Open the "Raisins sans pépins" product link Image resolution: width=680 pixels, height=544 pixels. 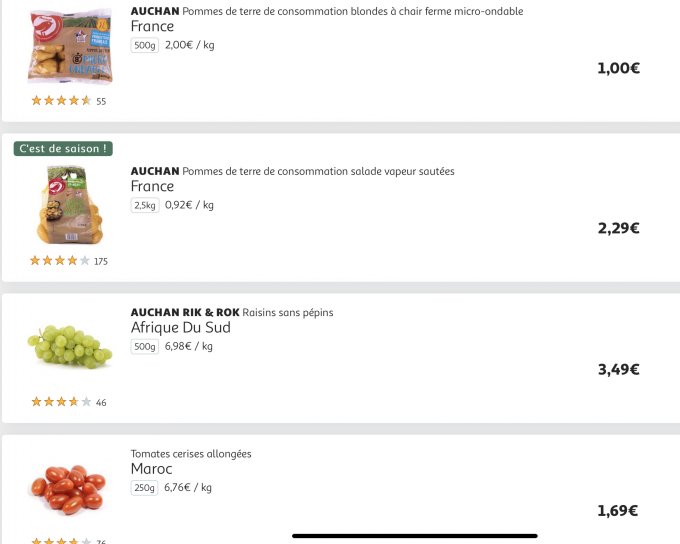click(288, 312)
